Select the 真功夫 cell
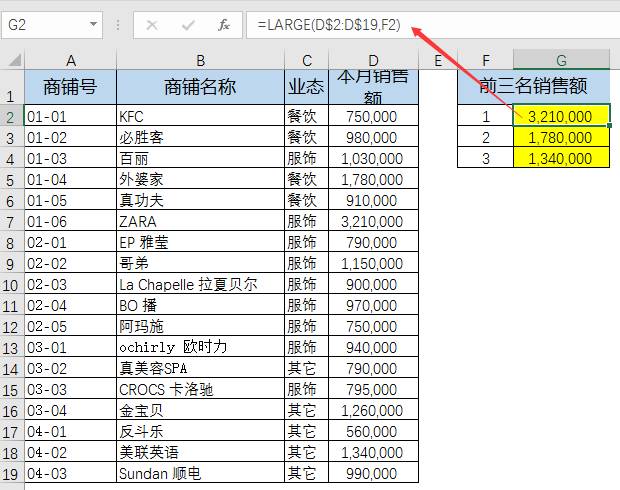 200,199
